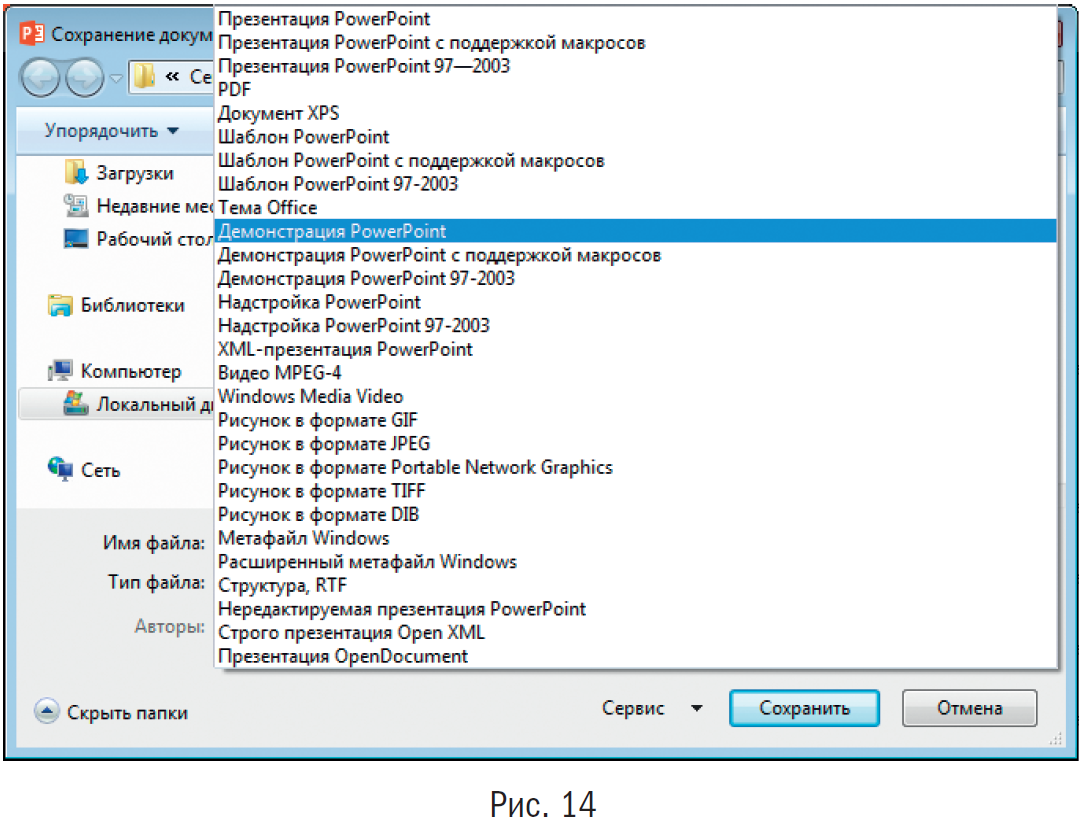Click the Сохранить button
The width and height of the screenshot is (1079, 822).
[804, 708]
